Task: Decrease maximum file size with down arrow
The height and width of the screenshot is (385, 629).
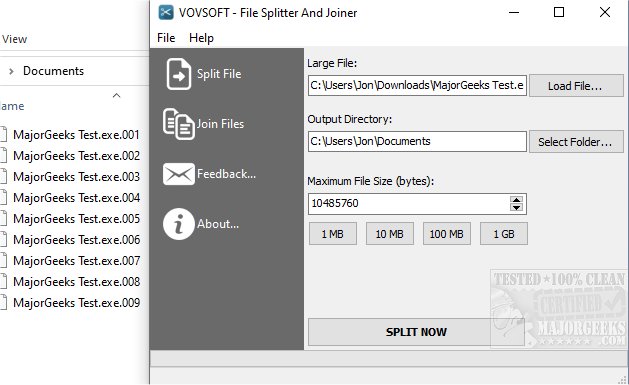Action: [x=516, y=207]
